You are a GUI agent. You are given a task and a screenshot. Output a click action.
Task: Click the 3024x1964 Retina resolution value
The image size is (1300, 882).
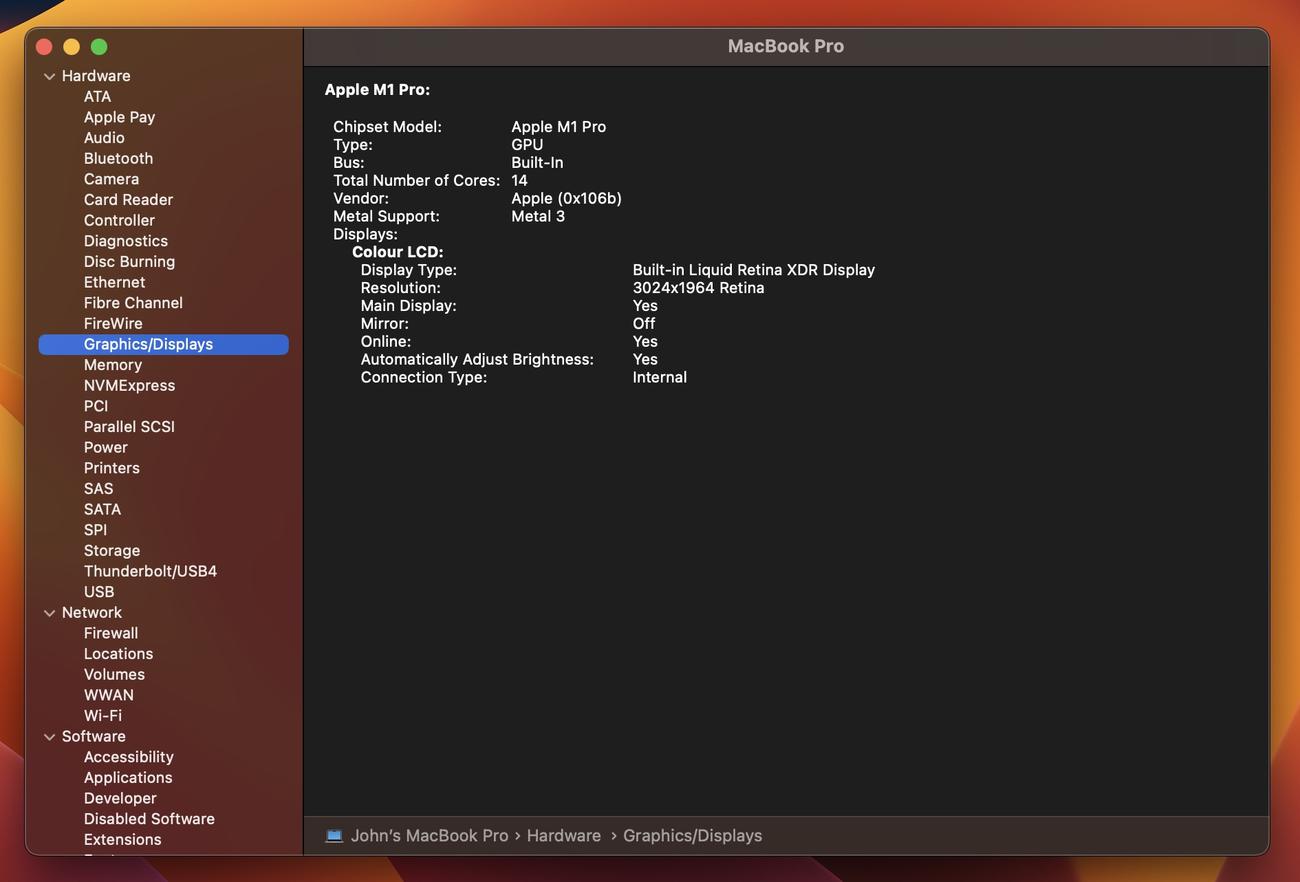tap(698, 288)
